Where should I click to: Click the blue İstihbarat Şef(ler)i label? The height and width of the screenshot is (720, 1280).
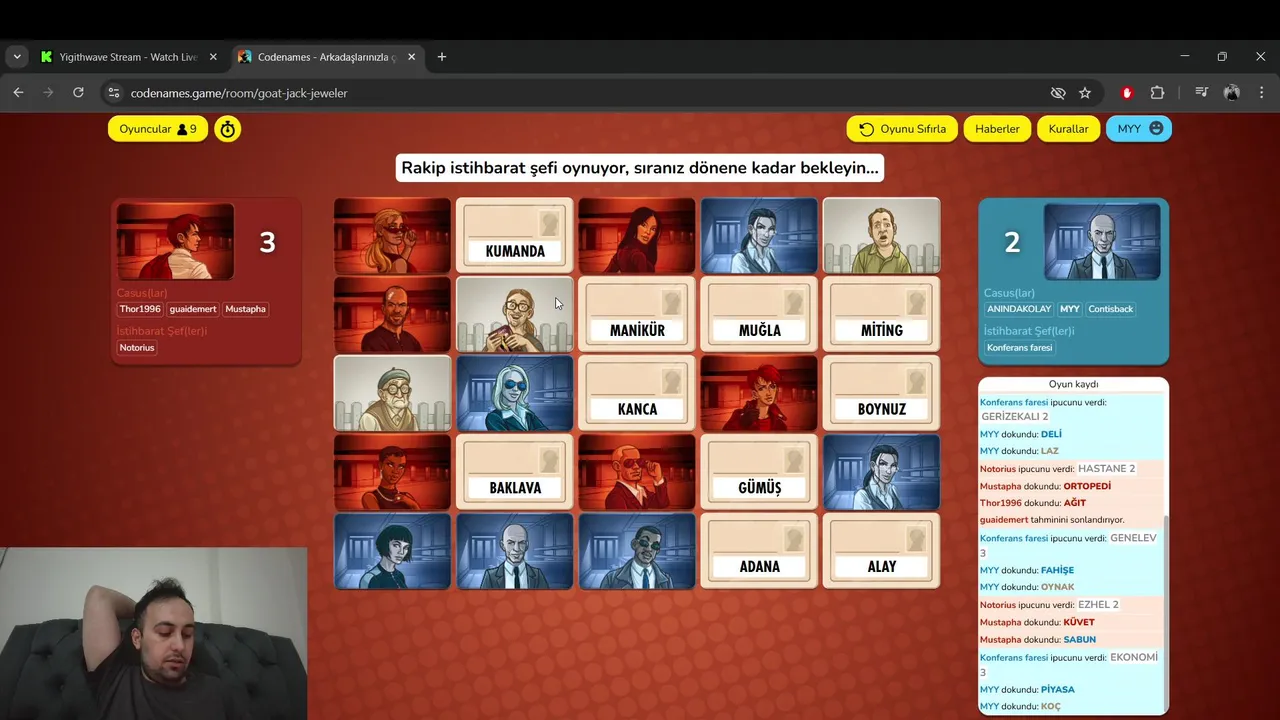[x=1029, y=331]
